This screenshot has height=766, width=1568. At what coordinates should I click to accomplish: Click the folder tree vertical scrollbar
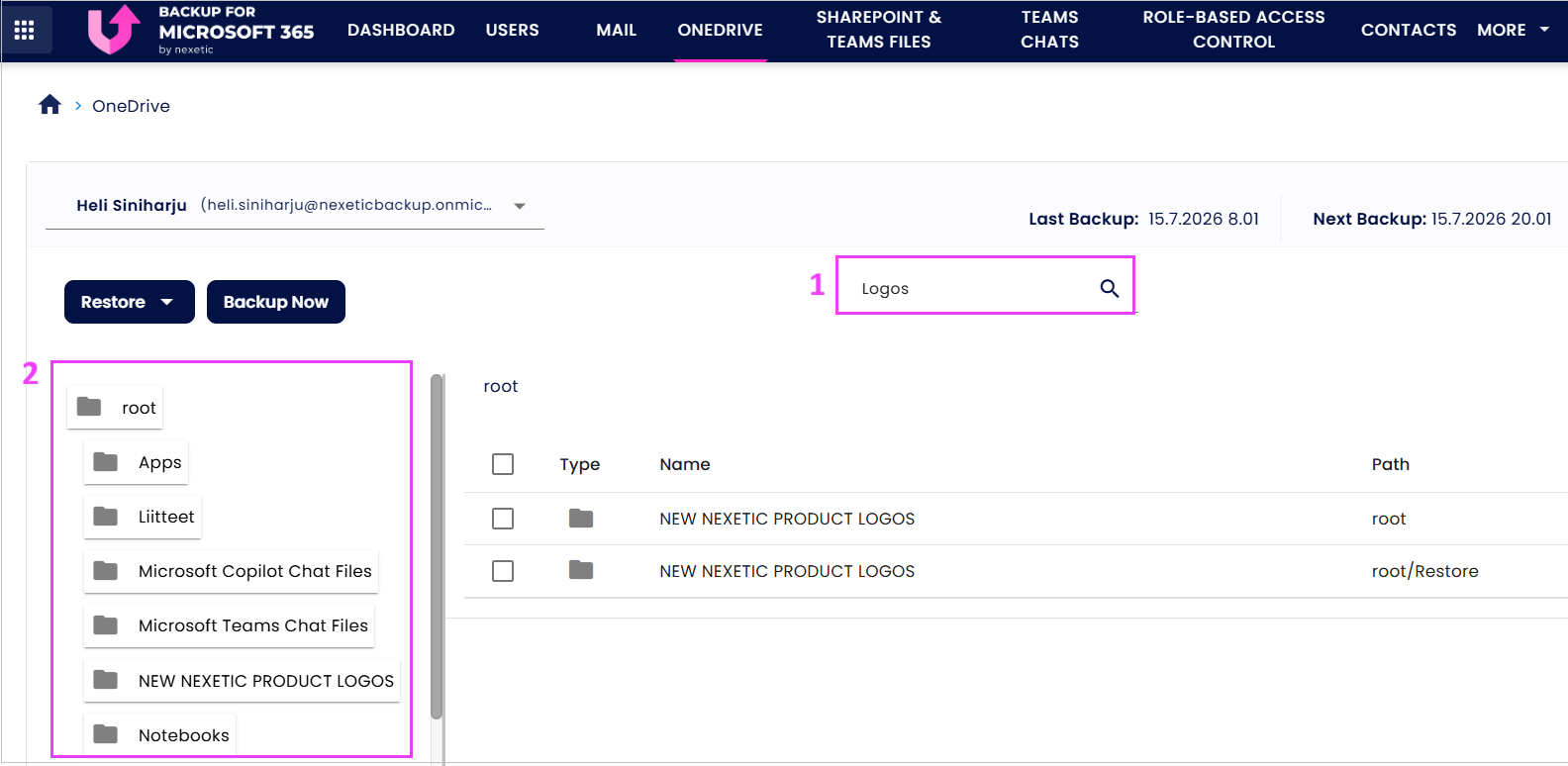click(x=437, y=546)
